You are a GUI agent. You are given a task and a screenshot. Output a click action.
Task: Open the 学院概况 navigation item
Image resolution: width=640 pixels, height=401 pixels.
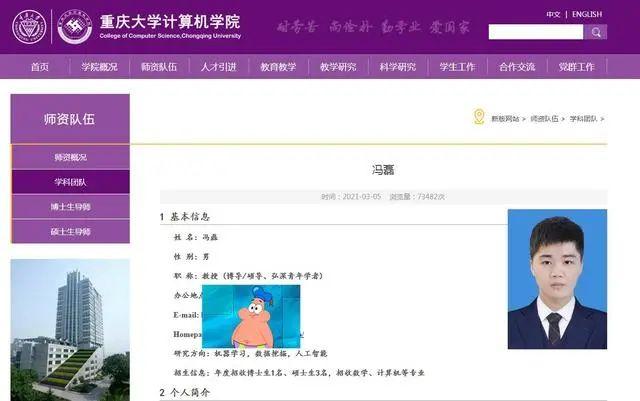pyautogui.click(x=99, y=67)
